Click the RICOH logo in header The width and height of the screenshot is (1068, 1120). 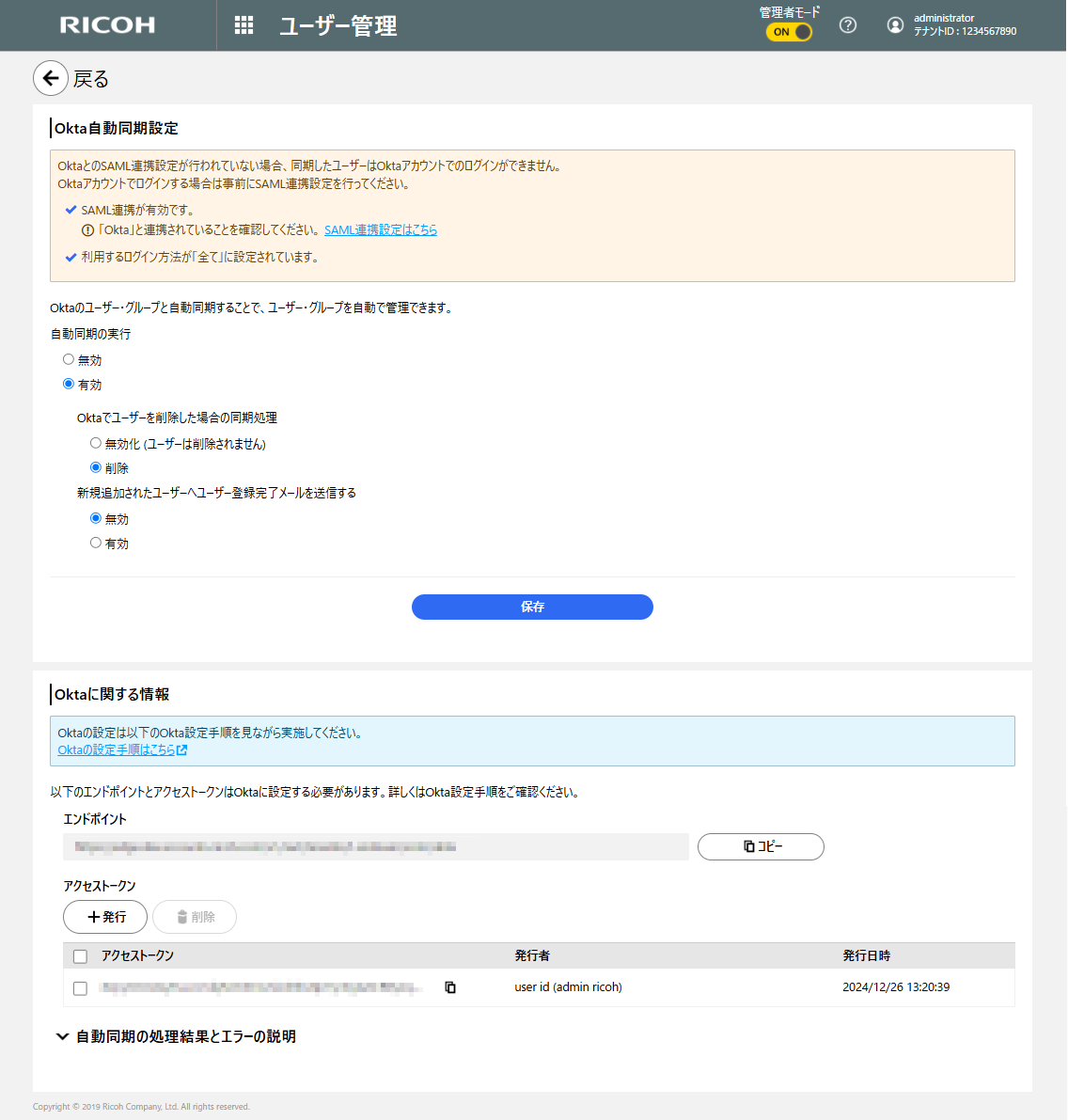[107, 25]
